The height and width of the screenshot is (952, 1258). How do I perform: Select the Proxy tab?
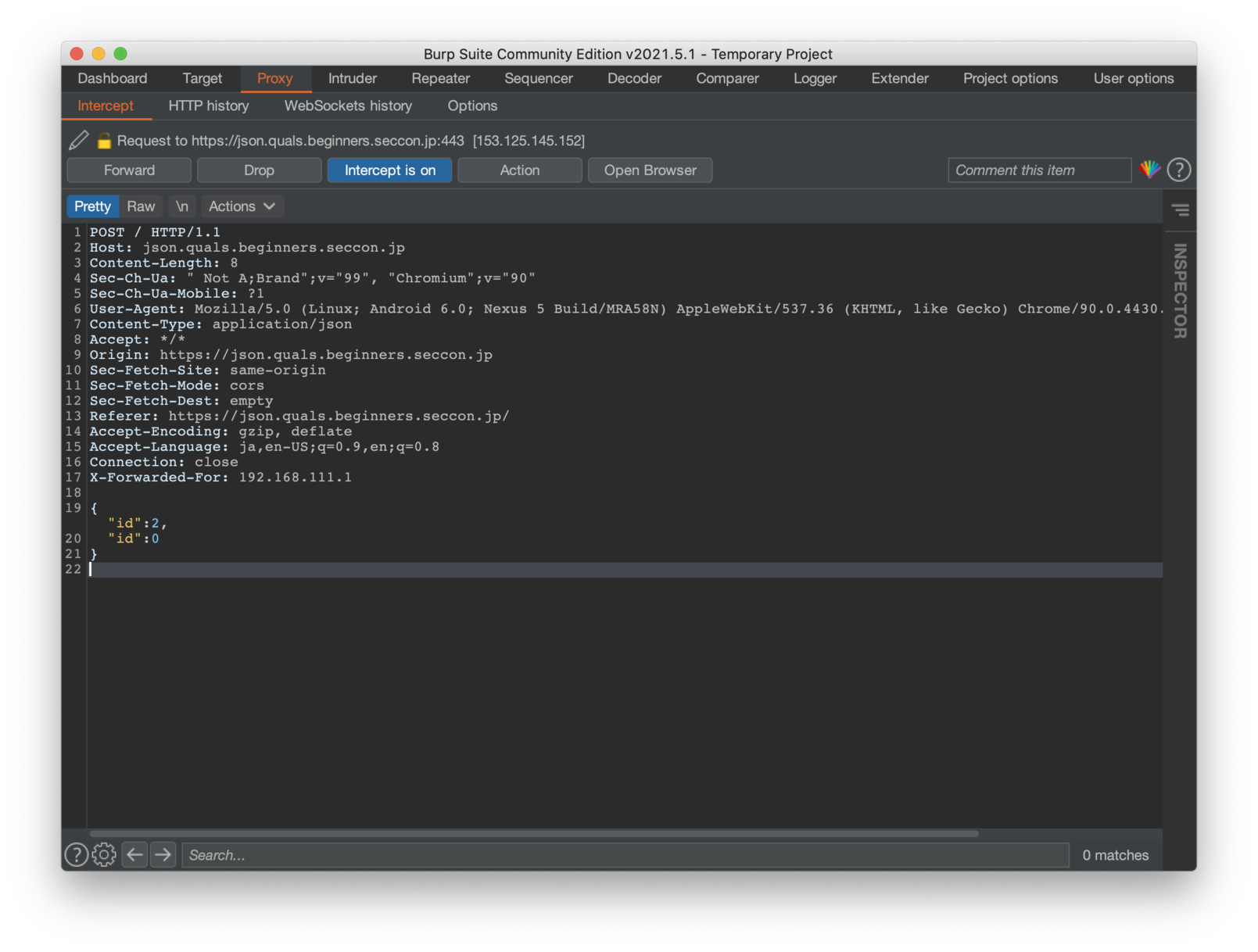pos(274,78)
